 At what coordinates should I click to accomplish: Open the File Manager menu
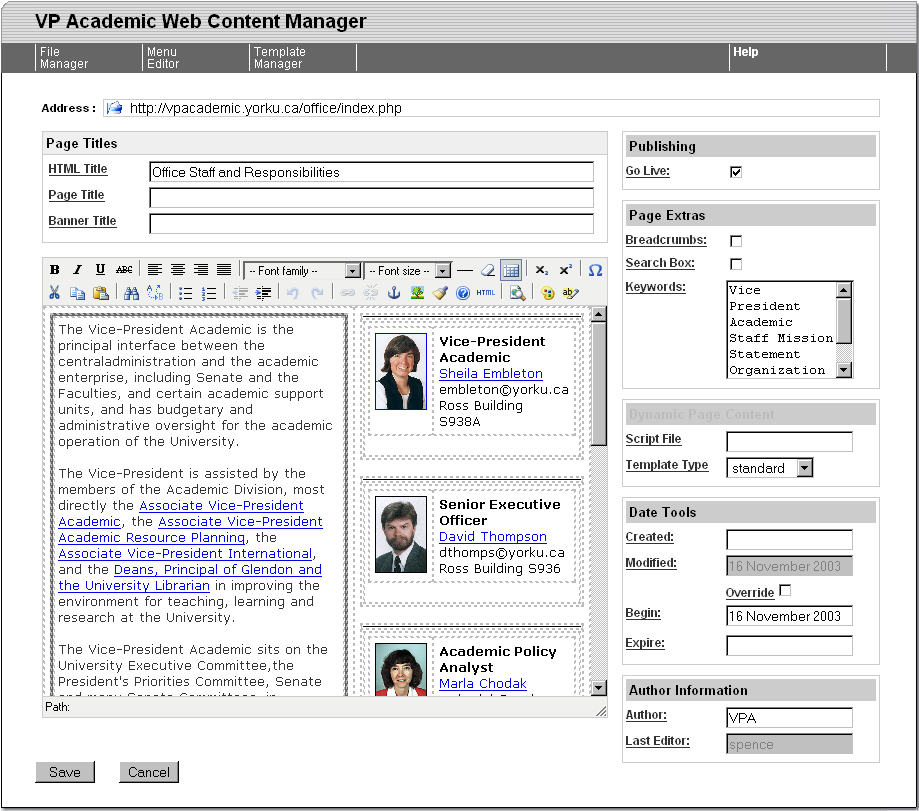[x=64, y=58]
